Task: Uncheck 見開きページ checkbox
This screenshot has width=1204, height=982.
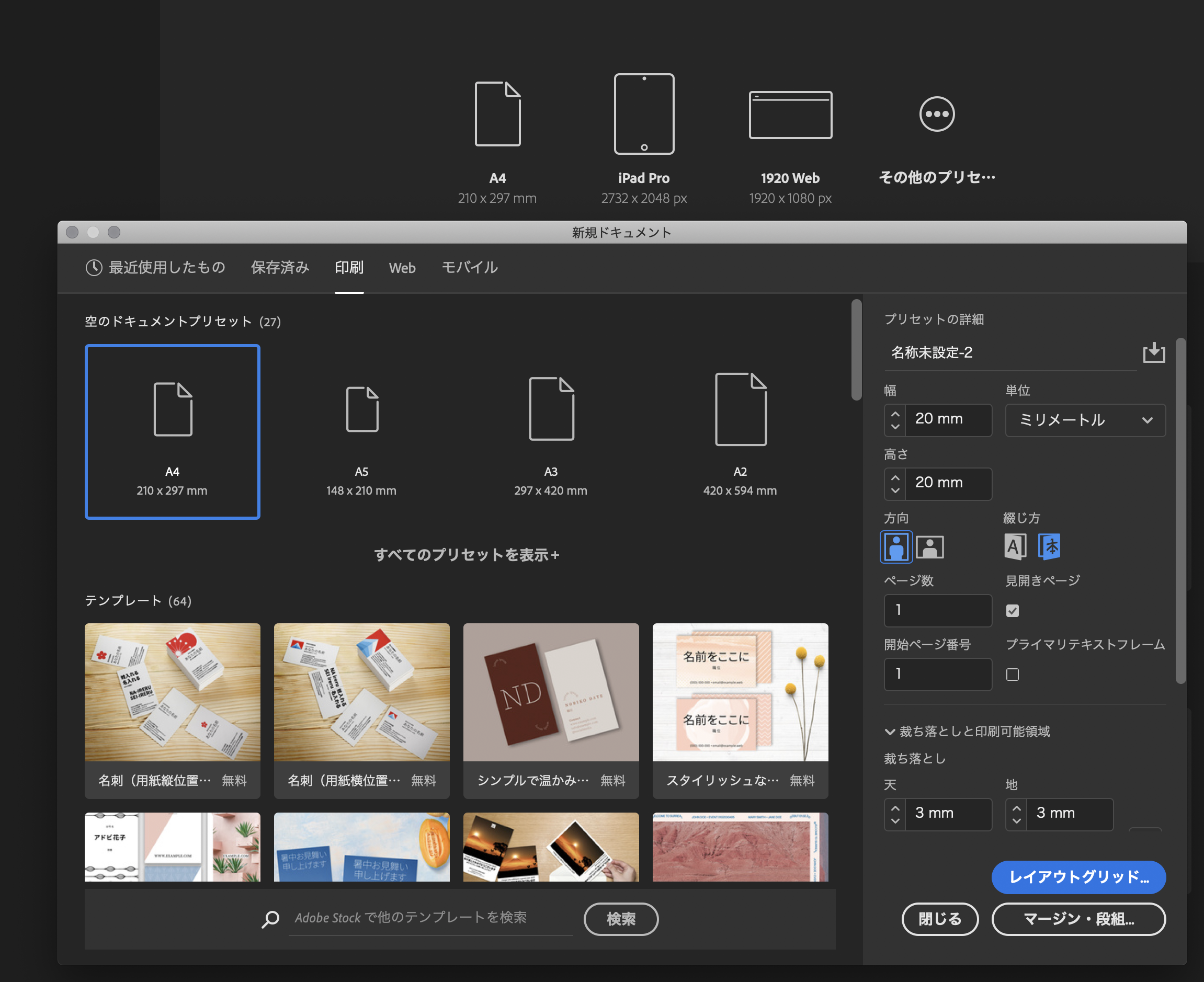Action: pyautogui.click(x=1012, y=610)
